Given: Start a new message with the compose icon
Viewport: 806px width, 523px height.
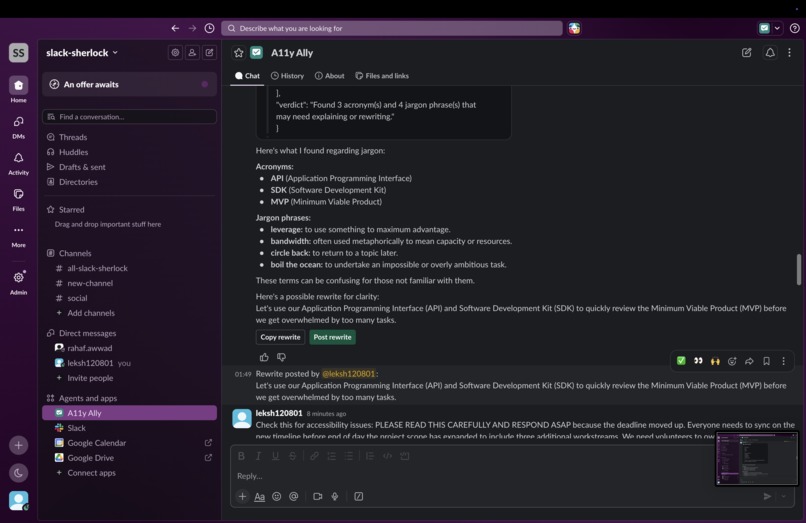Looking at the screenshot, I should click(209, 52).
